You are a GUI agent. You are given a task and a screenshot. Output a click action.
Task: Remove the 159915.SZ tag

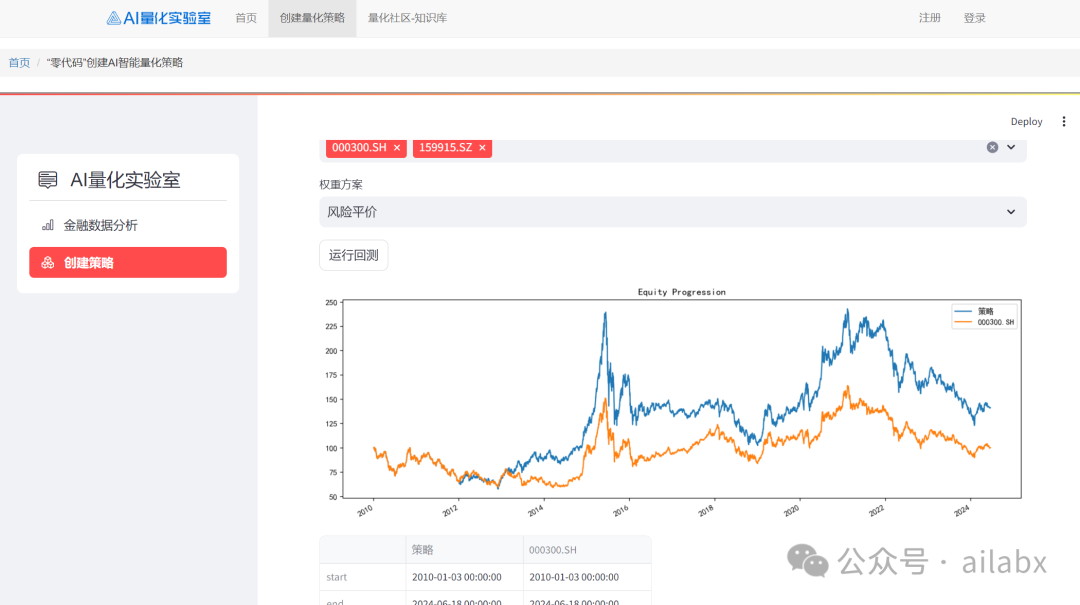click(x=482, y=147)
